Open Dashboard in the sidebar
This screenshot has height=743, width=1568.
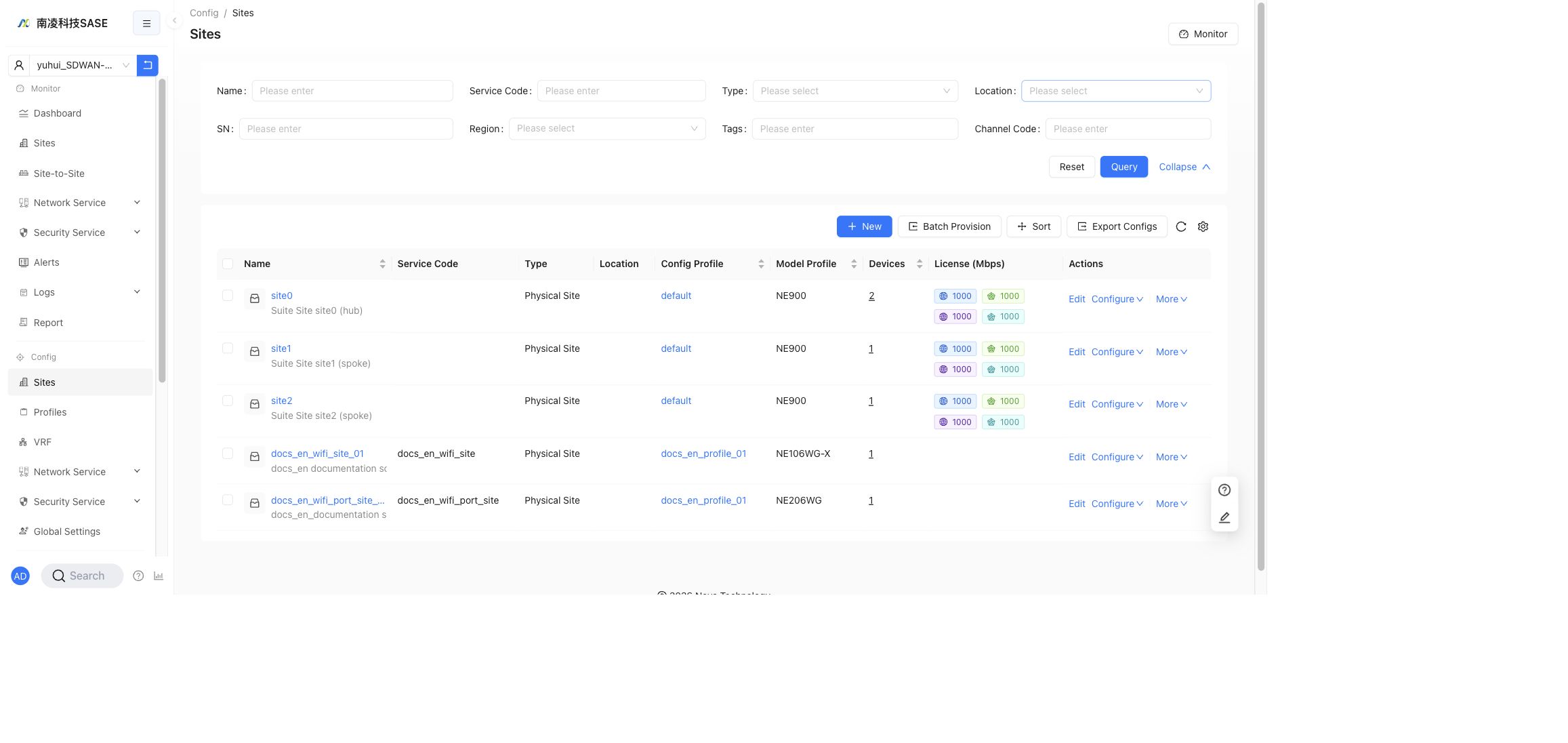[x=80, y=113]
